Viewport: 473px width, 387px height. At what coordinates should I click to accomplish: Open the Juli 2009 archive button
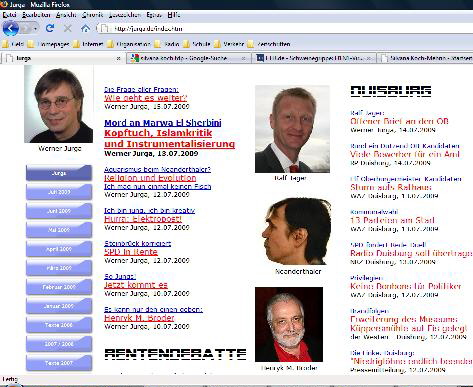[x=59, y=192]
